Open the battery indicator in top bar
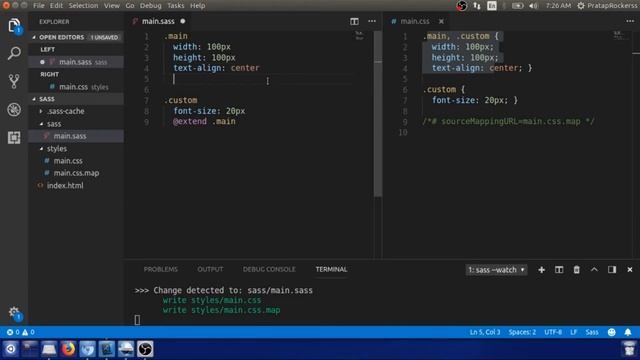 point(518,6)
